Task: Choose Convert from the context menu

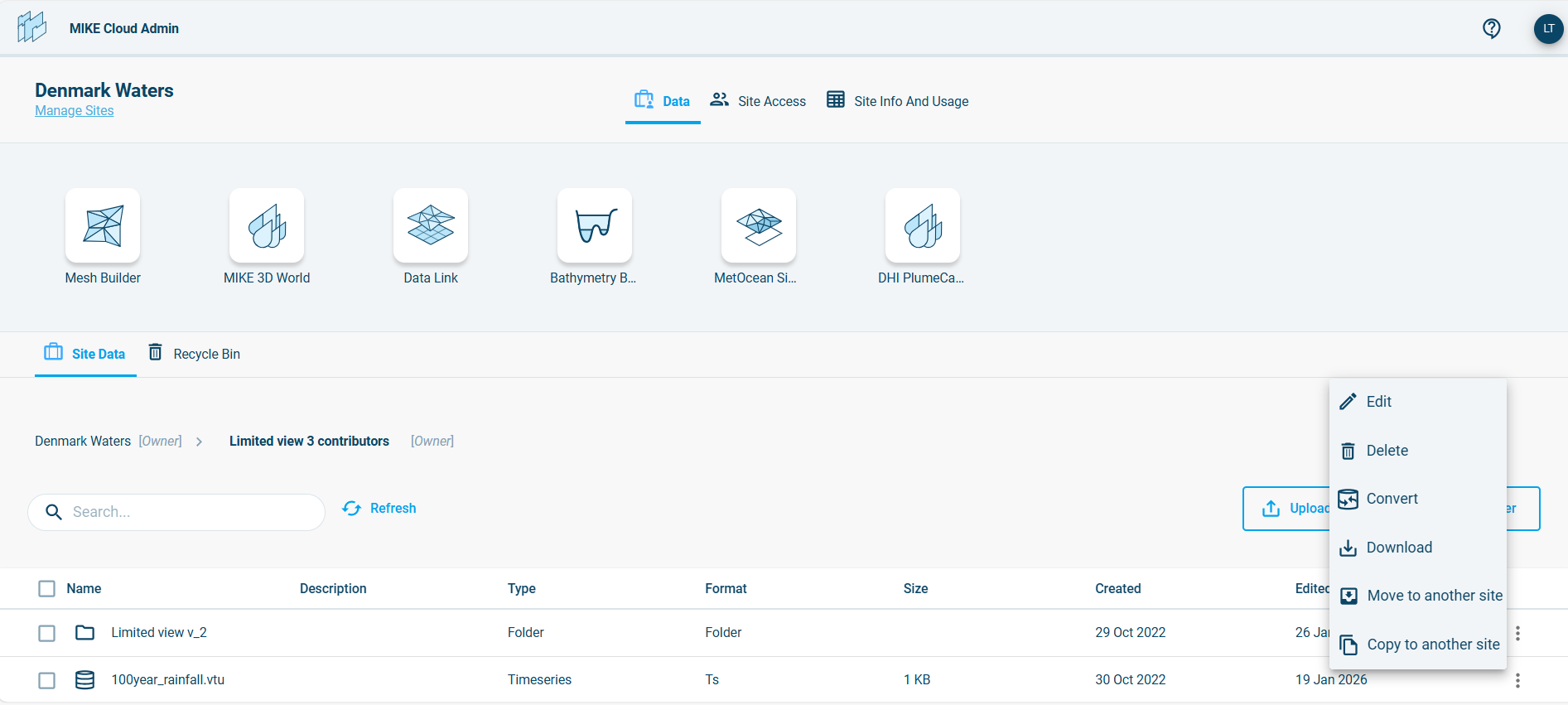Action: tap(1392, 499)
